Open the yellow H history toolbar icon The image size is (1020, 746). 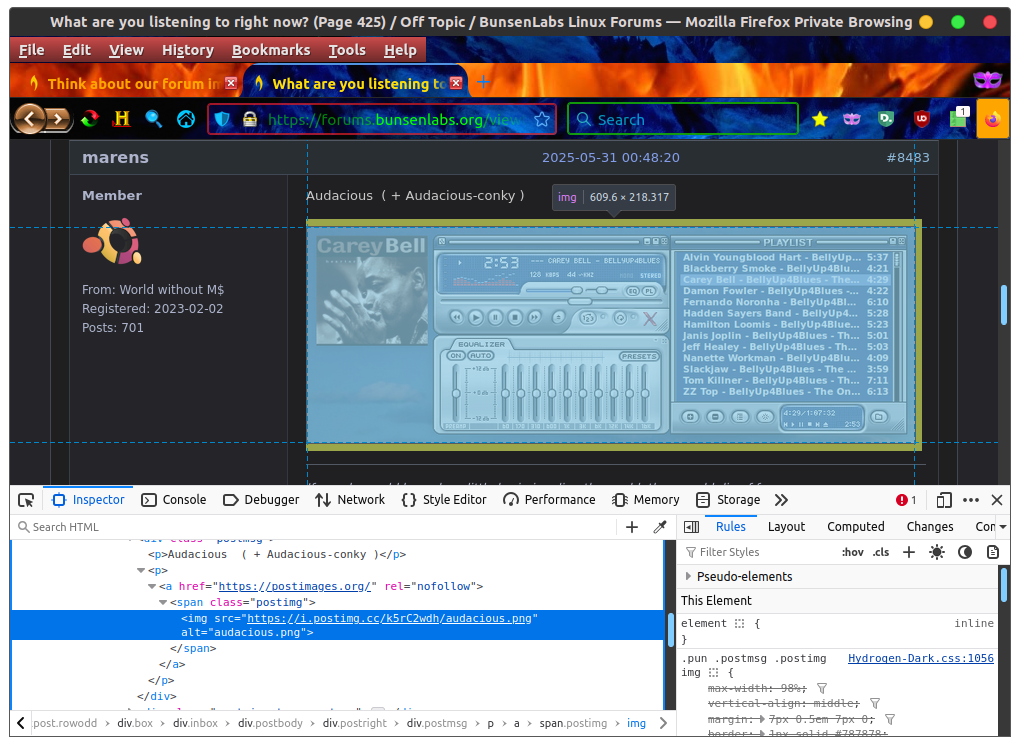coord(122,119)
